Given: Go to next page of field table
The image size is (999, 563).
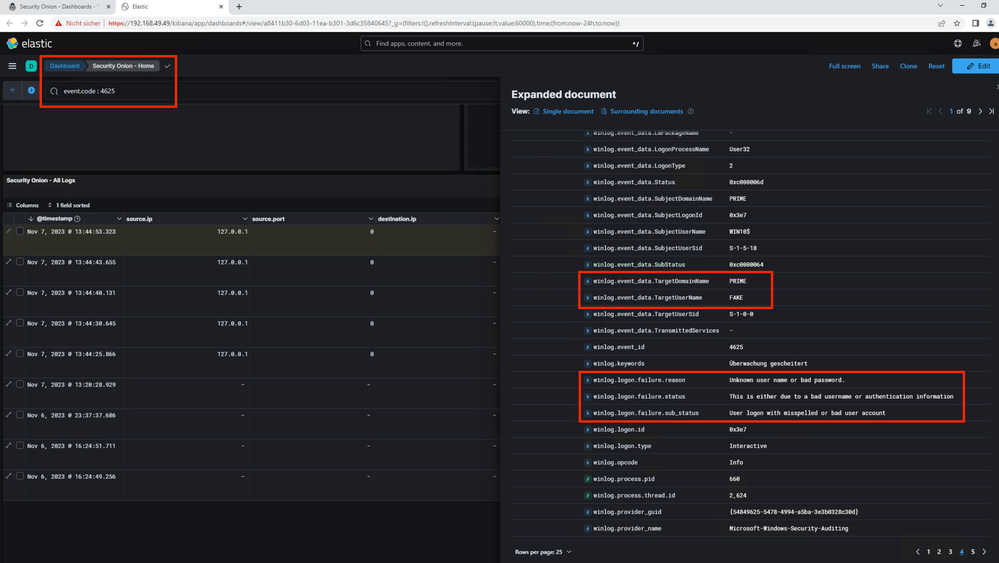Looking at the screenshot, I should [x=984, y=552].
